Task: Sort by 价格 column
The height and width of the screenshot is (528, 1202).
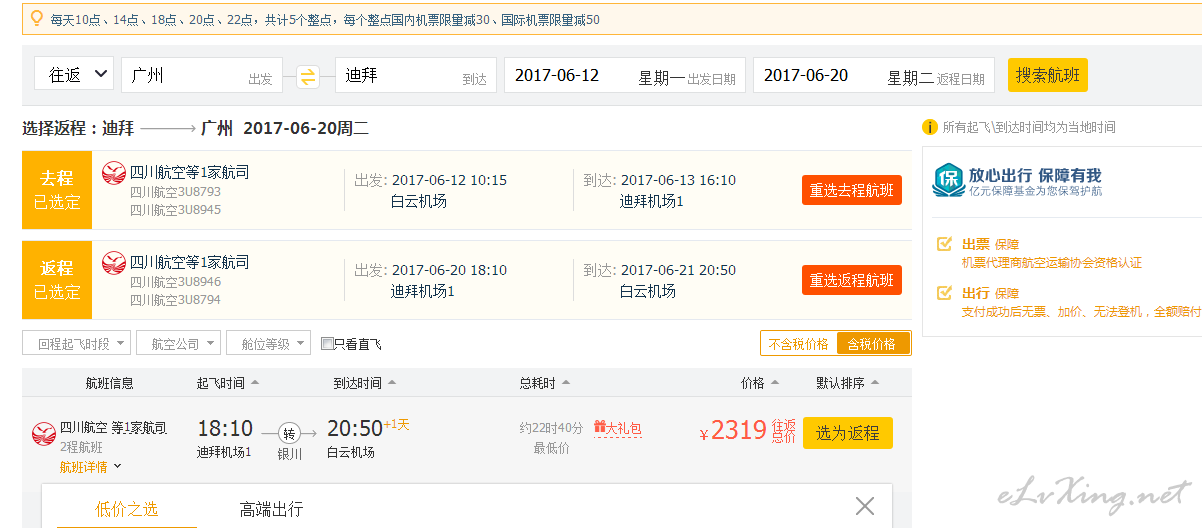Action: [x=759, y=383]
